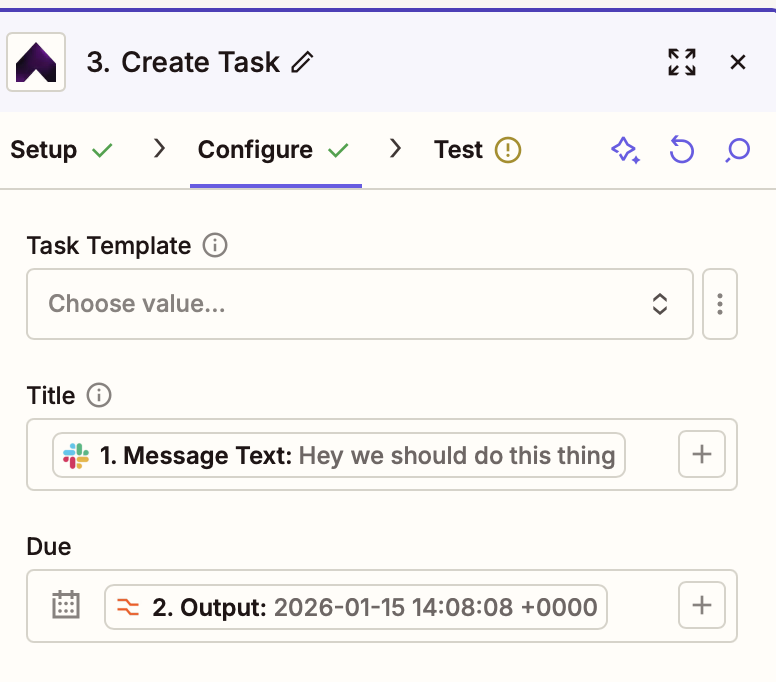Click the plus button for Title
776x682 pixels.
coord(702,455)
